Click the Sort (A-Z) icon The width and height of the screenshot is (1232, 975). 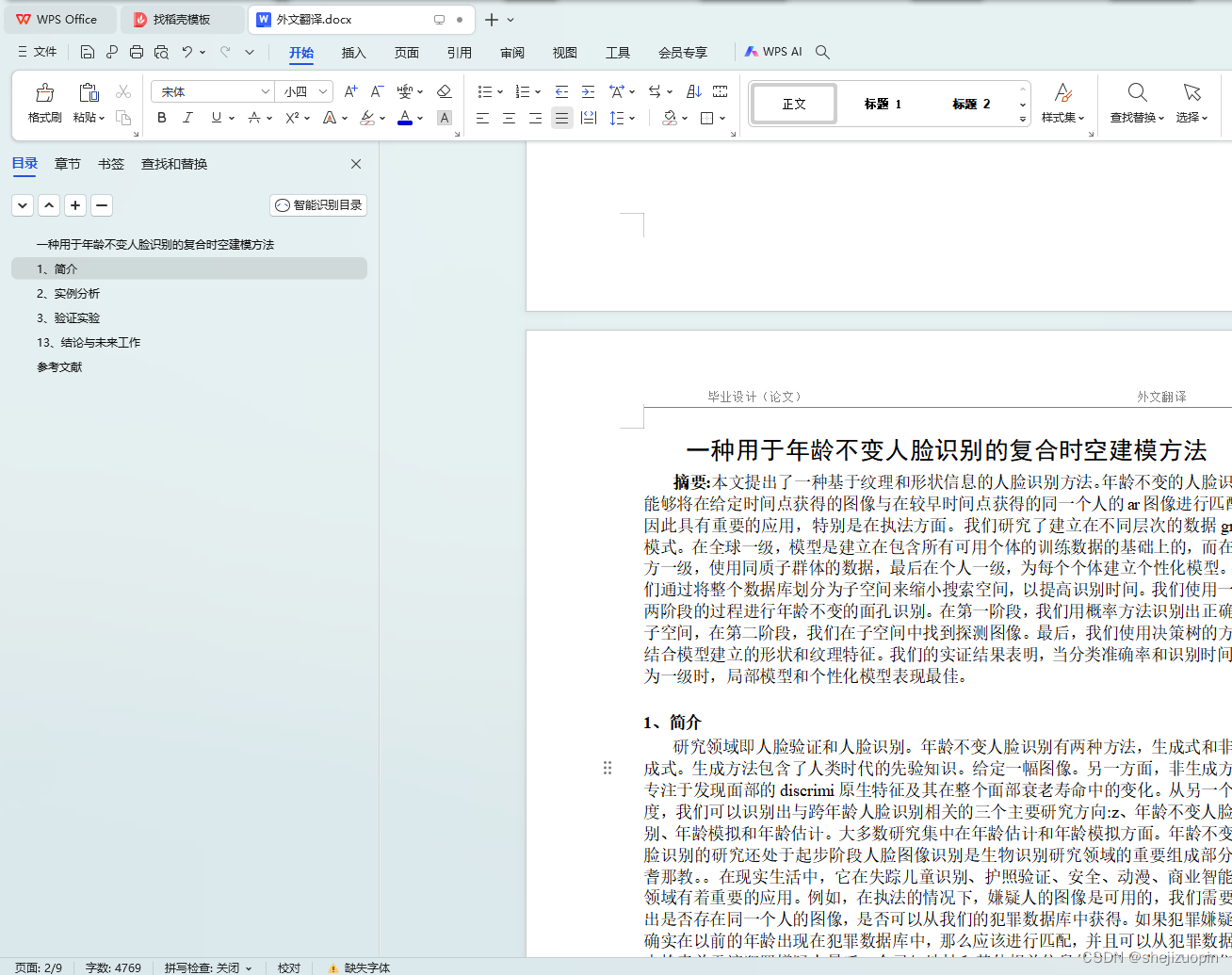click(x=694, y=91)
